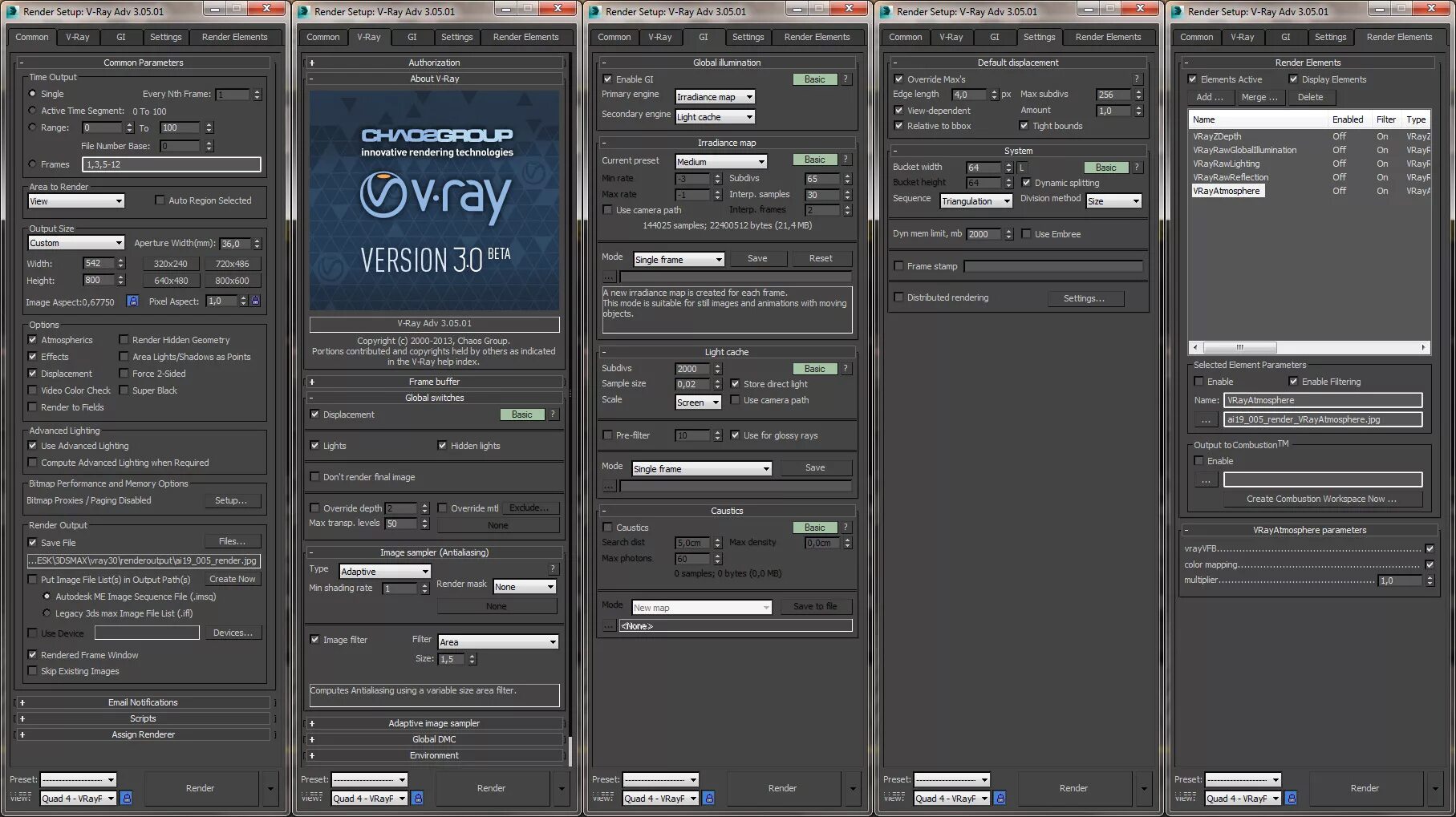Open the Common tab in the Render Elements list window
Viewport: 1456px width, 817px height.
click(1196, 37)
